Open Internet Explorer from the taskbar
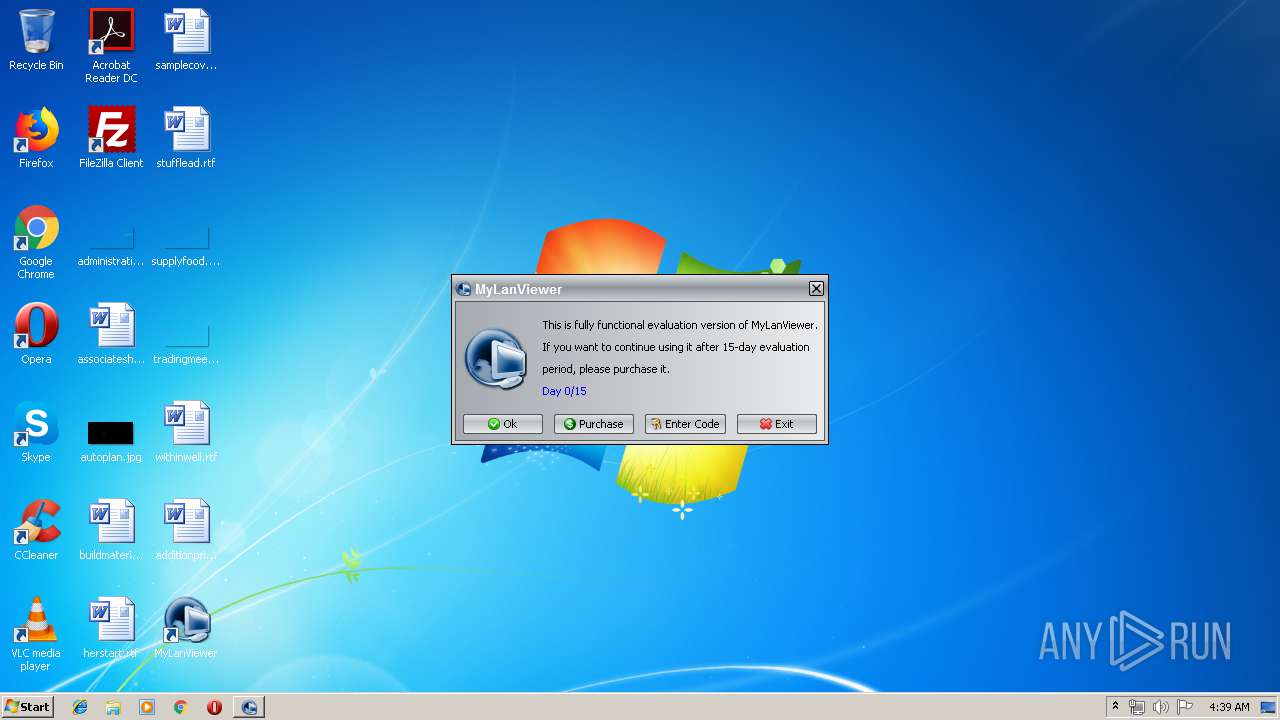 [x=80, y=707]
